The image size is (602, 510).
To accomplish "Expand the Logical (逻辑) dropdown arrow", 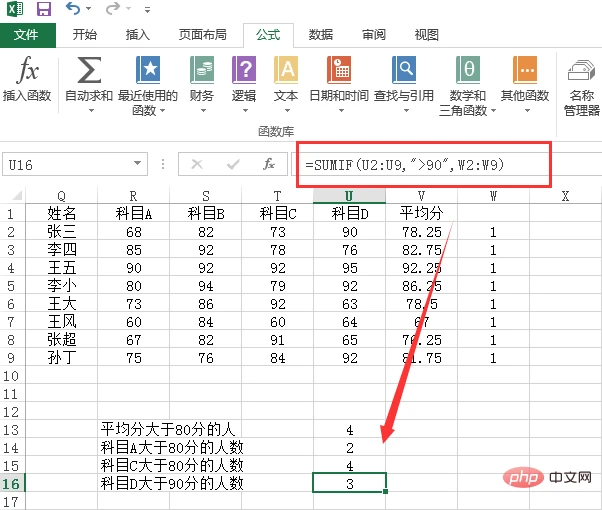I will point(245,111).
